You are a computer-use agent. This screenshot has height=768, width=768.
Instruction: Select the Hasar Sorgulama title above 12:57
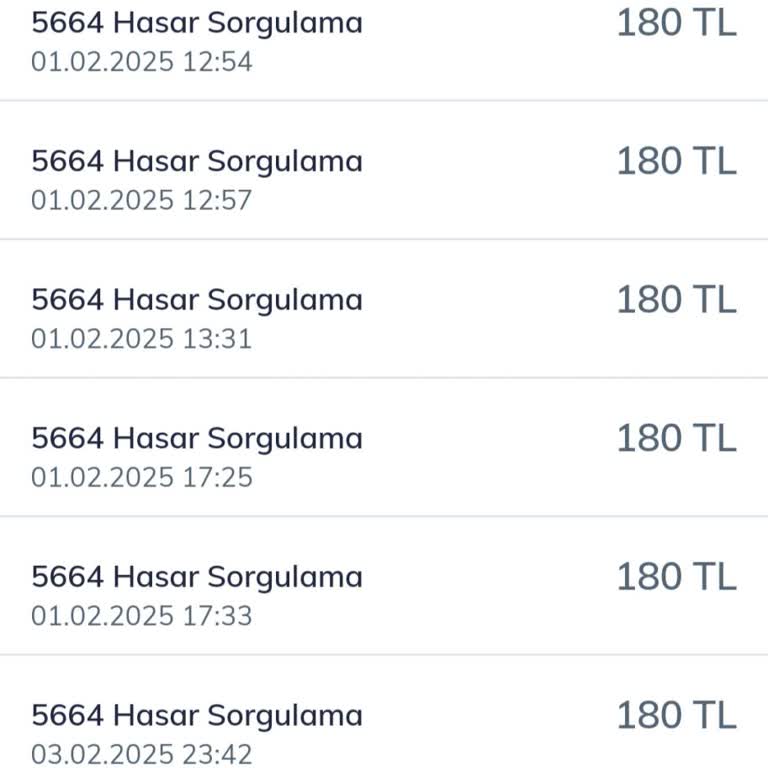(x=197, y=161)
